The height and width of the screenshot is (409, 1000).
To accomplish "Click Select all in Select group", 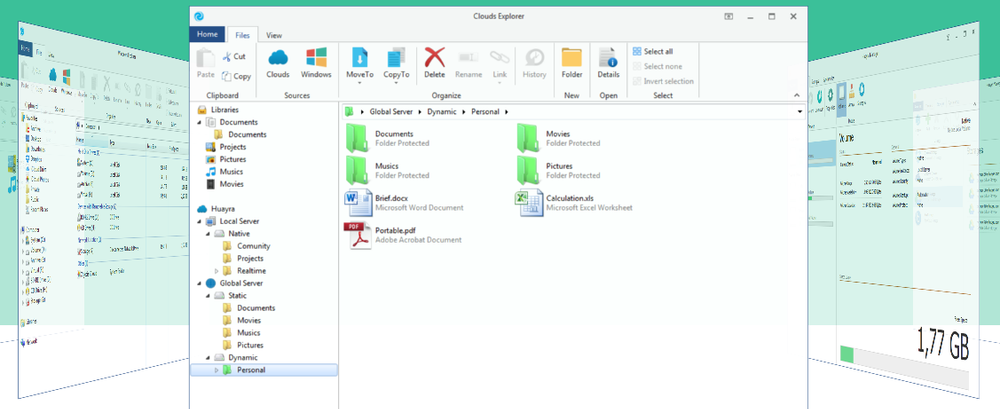I will point(653,52).
